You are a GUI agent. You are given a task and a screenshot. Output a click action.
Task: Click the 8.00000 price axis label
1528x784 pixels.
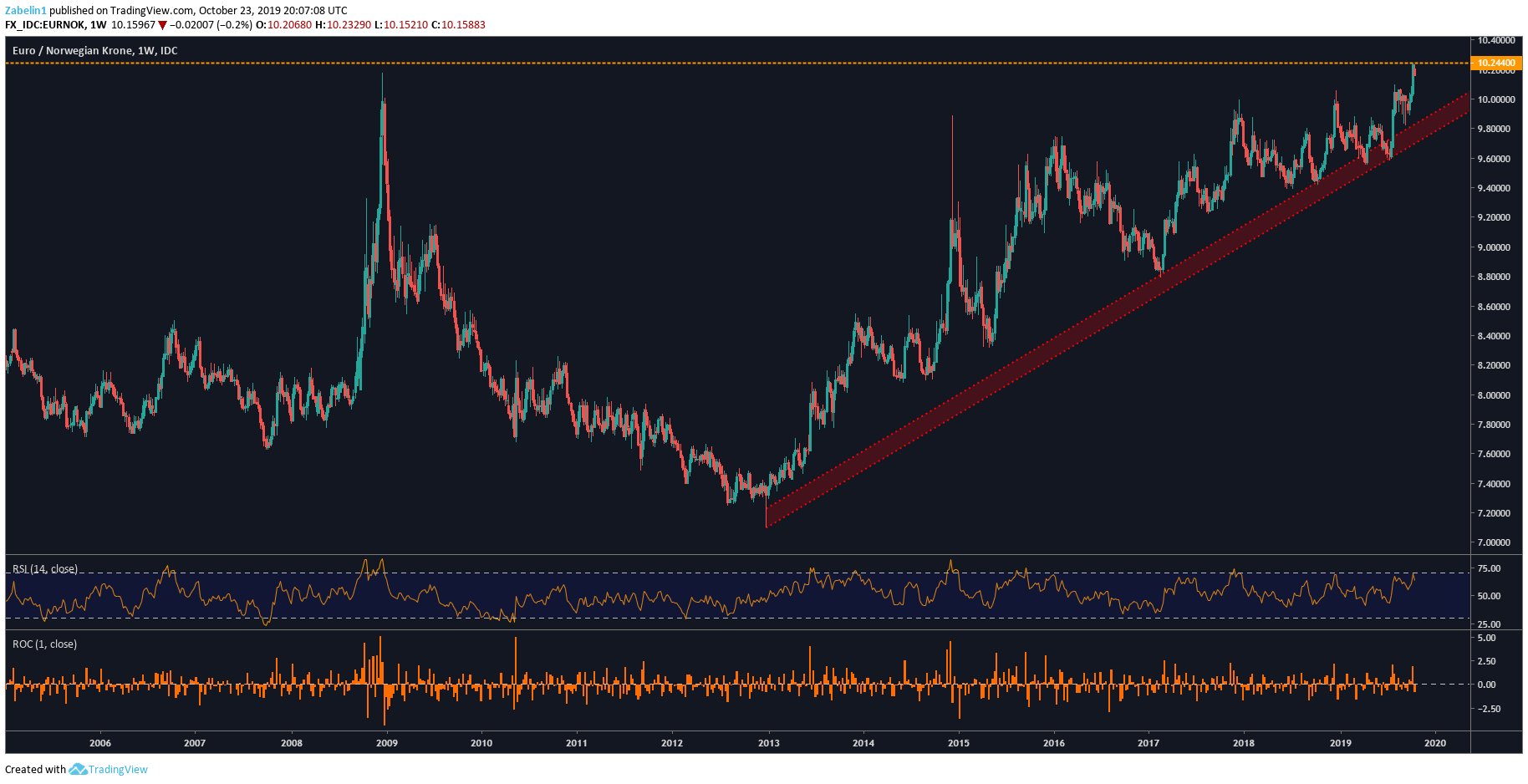click(x=1494, y=395)
